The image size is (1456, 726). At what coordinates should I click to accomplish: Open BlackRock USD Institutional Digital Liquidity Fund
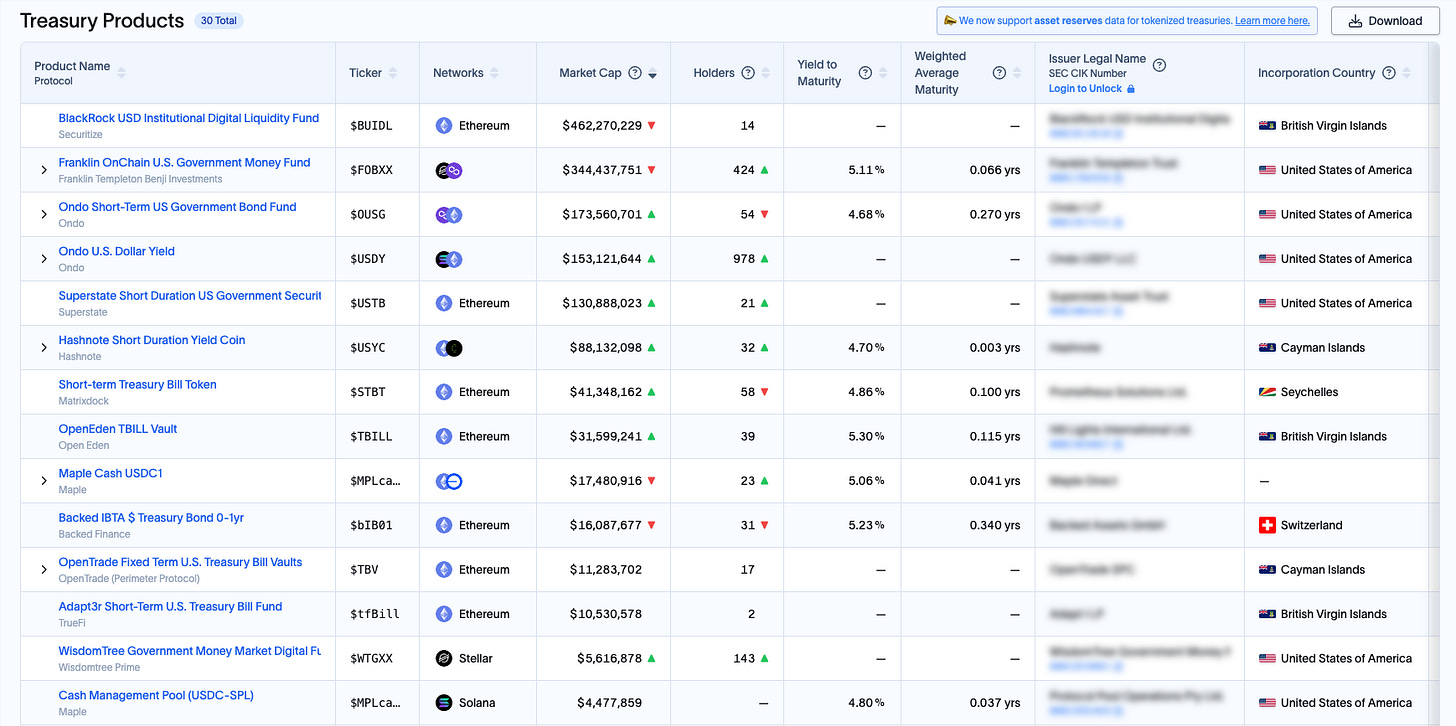coord(189,118)
